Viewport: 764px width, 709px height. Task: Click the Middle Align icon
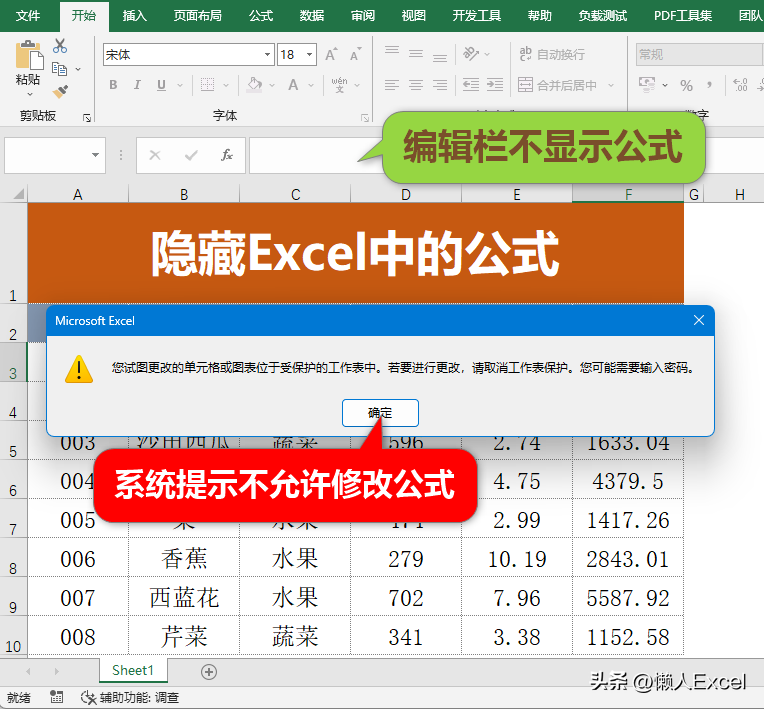pos(416,54)
